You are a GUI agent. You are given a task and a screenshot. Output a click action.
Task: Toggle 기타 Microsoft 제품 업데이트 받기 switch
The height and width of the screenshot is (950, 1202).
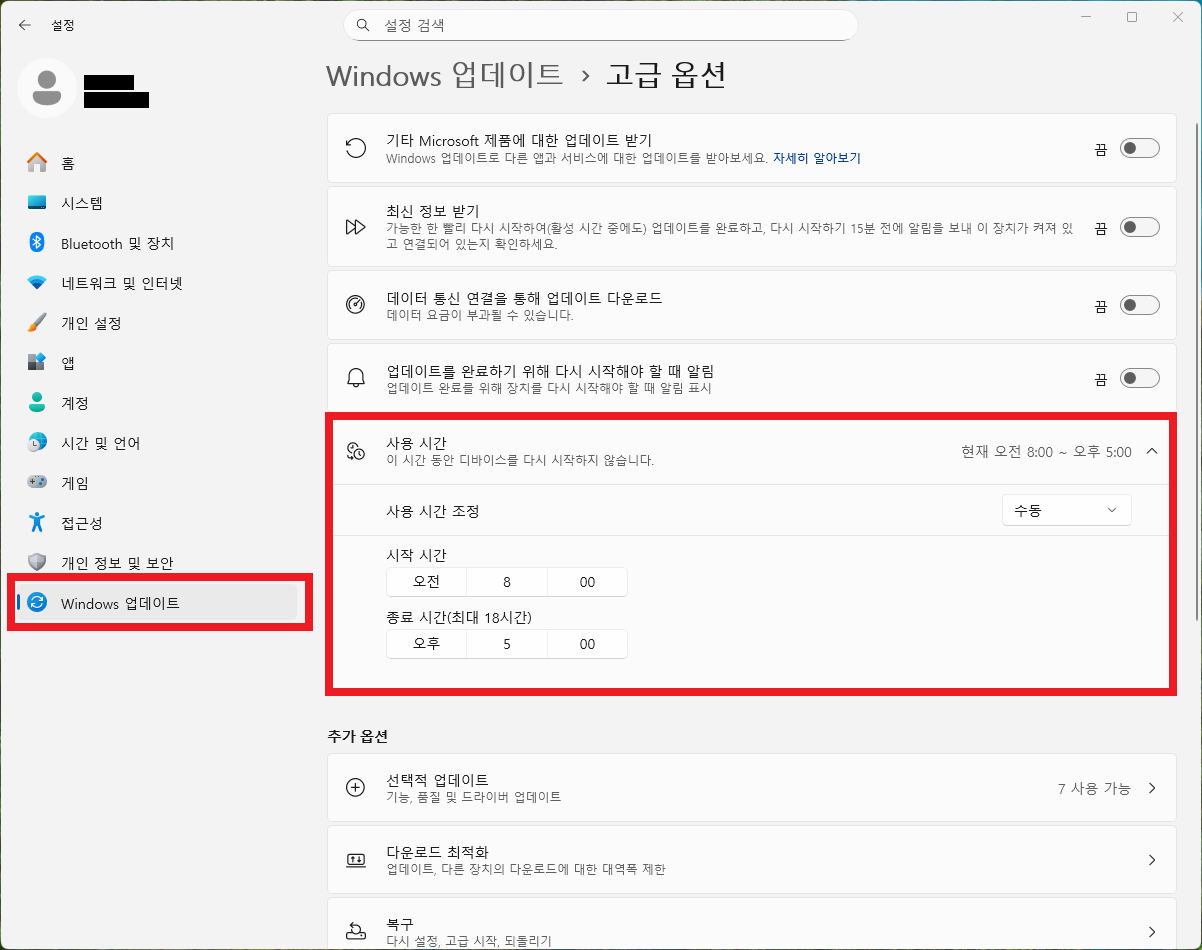pos(1139,149)
